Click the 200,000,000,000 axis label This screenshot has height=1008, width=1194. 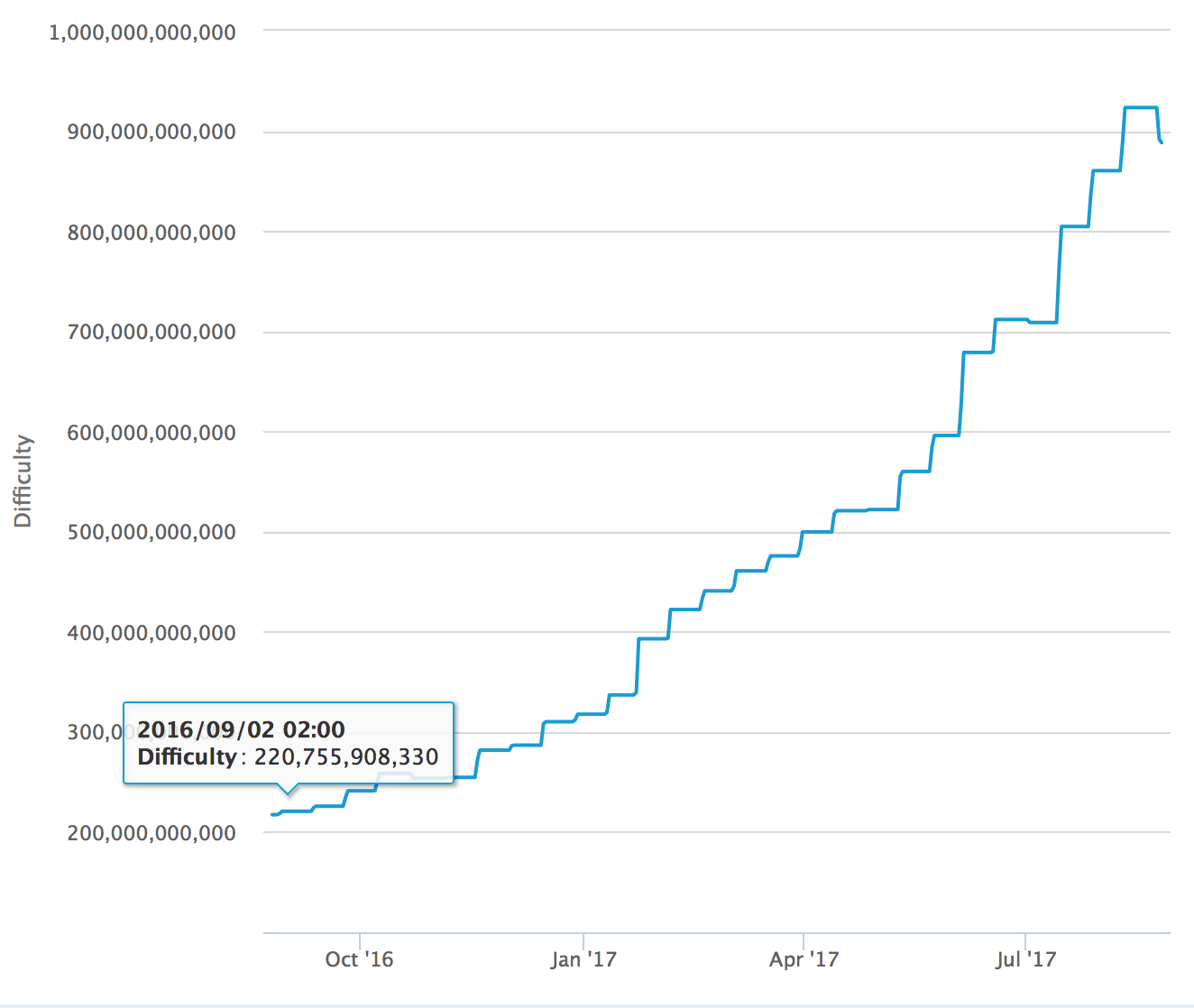point(152,833)
